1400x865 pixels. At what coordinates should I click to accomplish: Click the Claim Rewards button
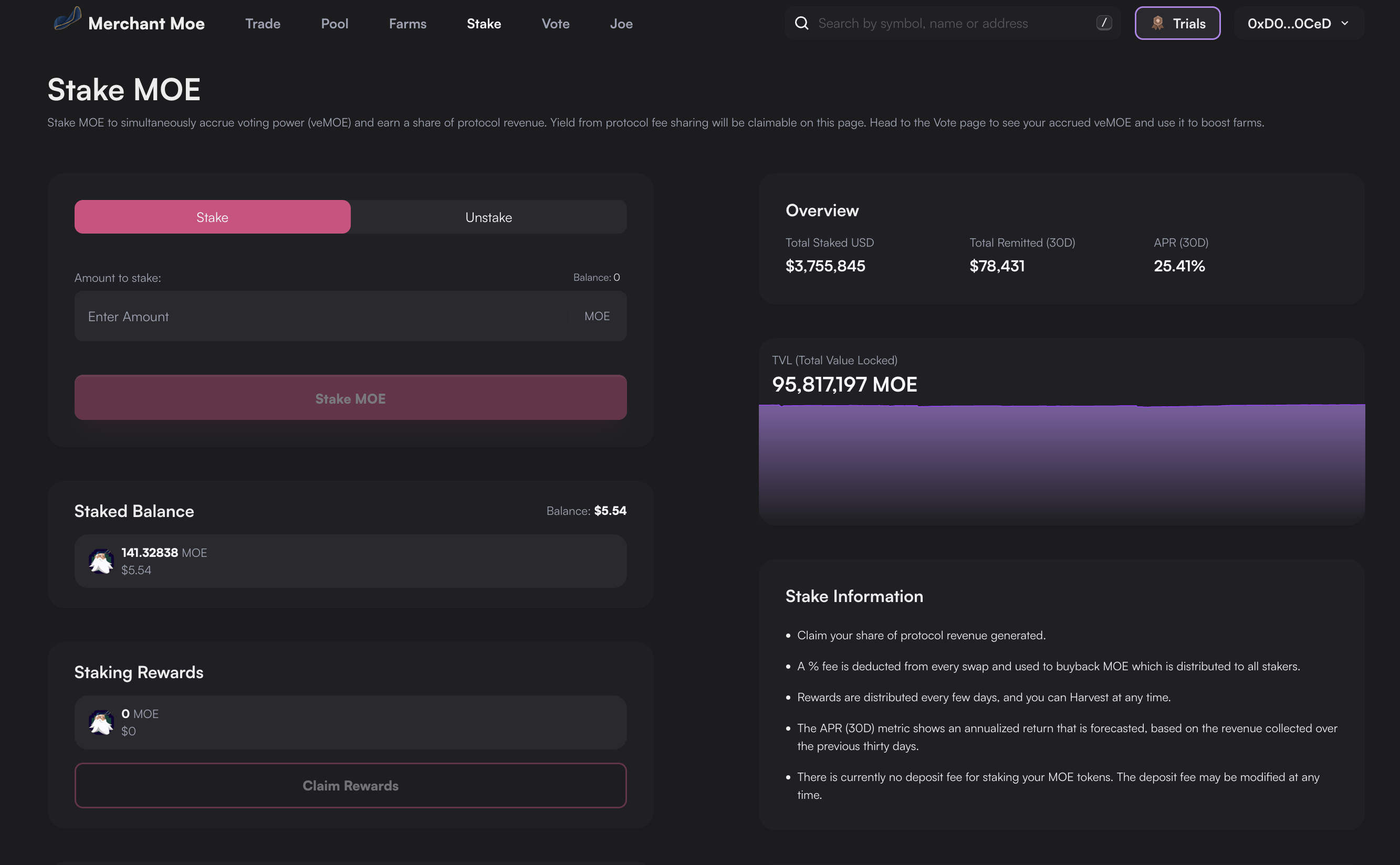(x=350, y=785)
